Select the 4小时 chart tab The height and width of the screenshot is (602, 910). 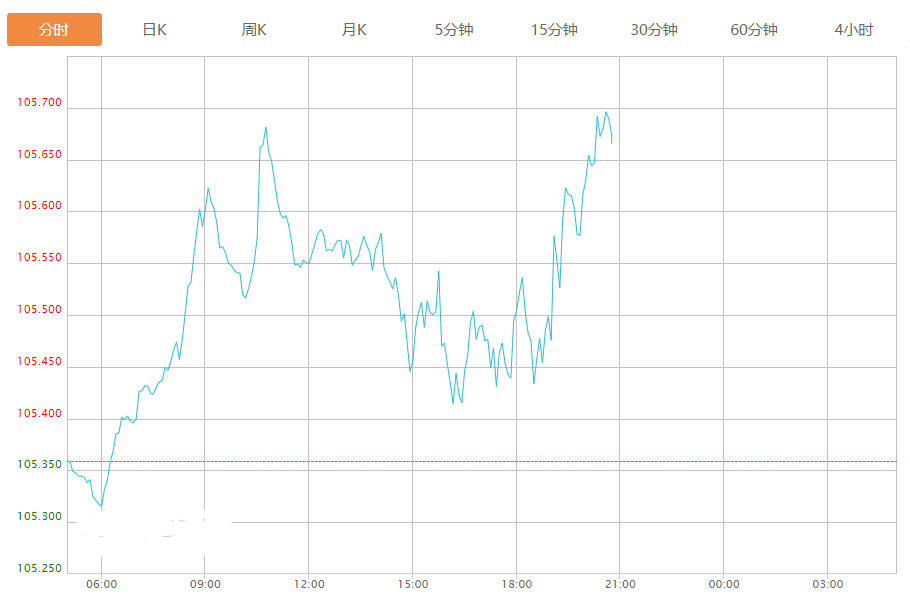[853, 30]
